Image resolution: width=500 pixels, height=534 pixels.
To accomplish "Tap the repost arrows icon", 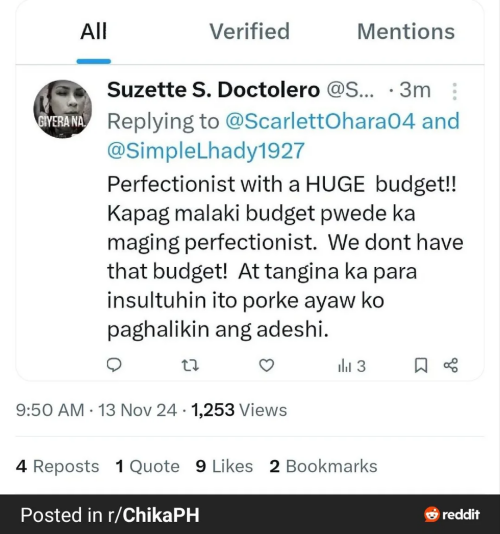I will (x=190, y=365).
